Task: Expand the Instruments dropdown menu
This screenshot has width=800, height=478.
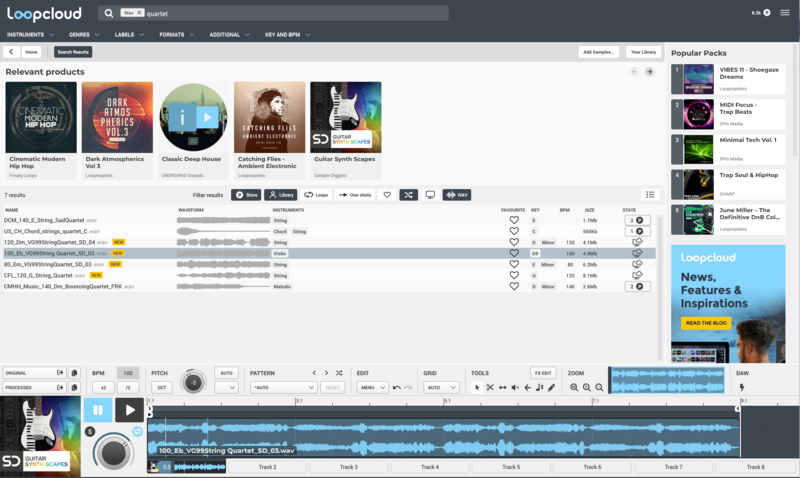Action: 30,35
